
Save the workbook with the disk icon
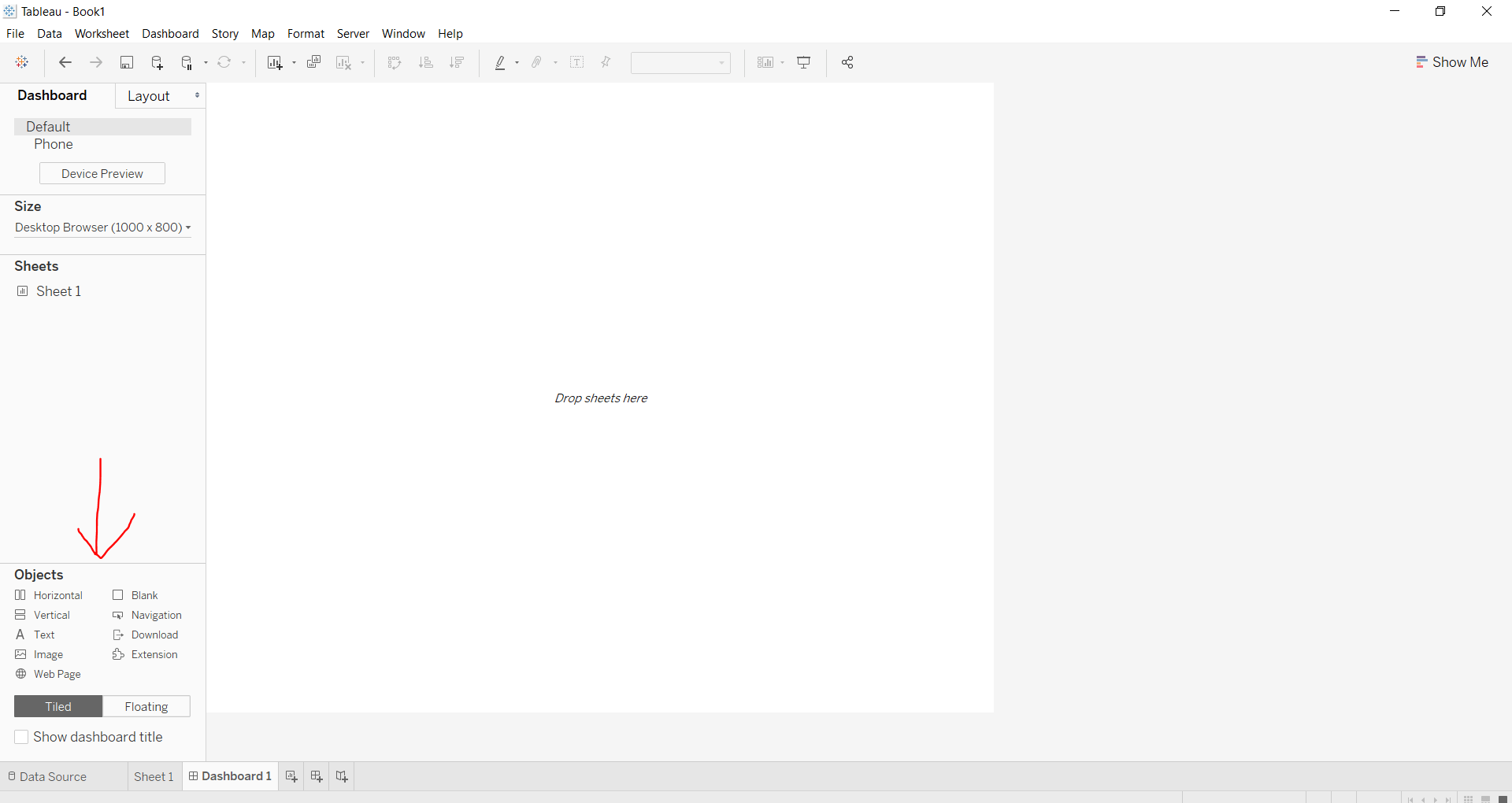click(x=127, y=62)
